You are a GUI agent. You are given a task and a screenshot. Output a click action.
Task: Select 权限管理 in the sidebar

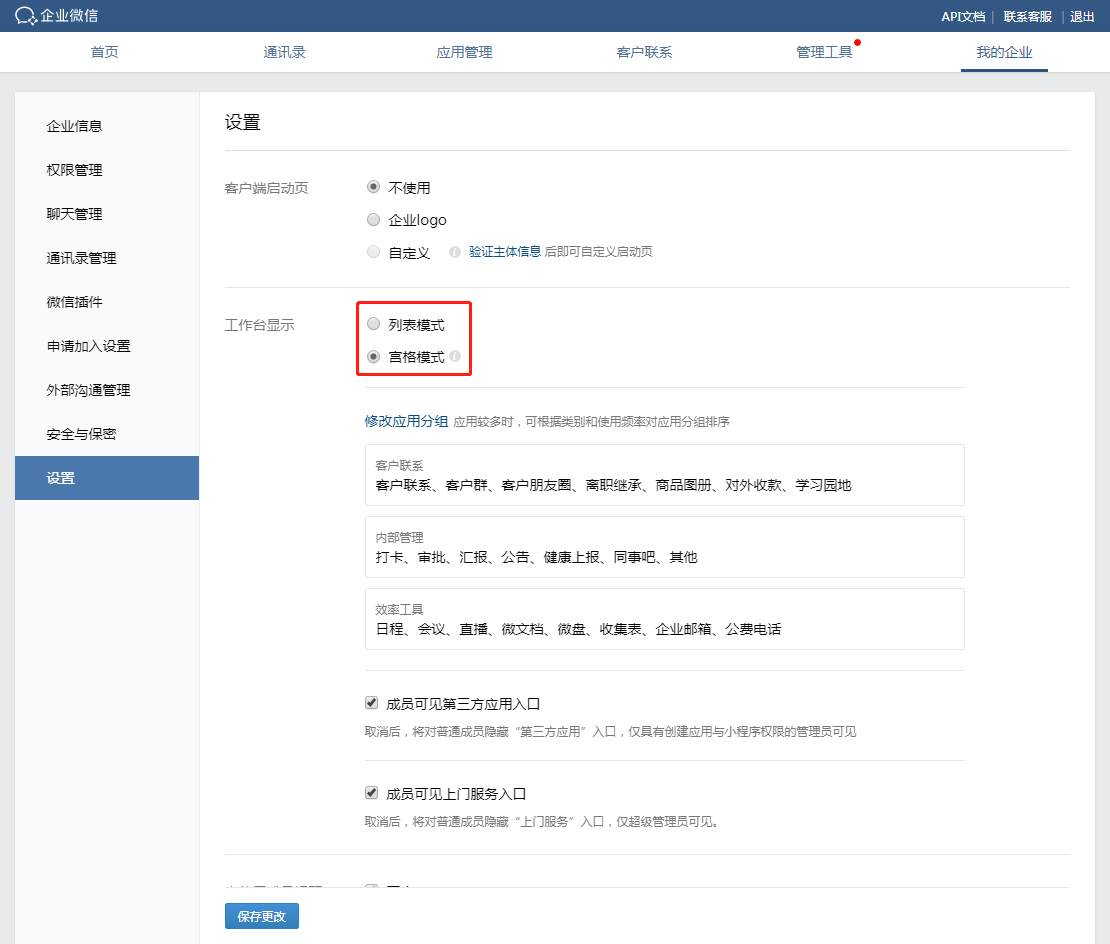[x=75, y=170]
